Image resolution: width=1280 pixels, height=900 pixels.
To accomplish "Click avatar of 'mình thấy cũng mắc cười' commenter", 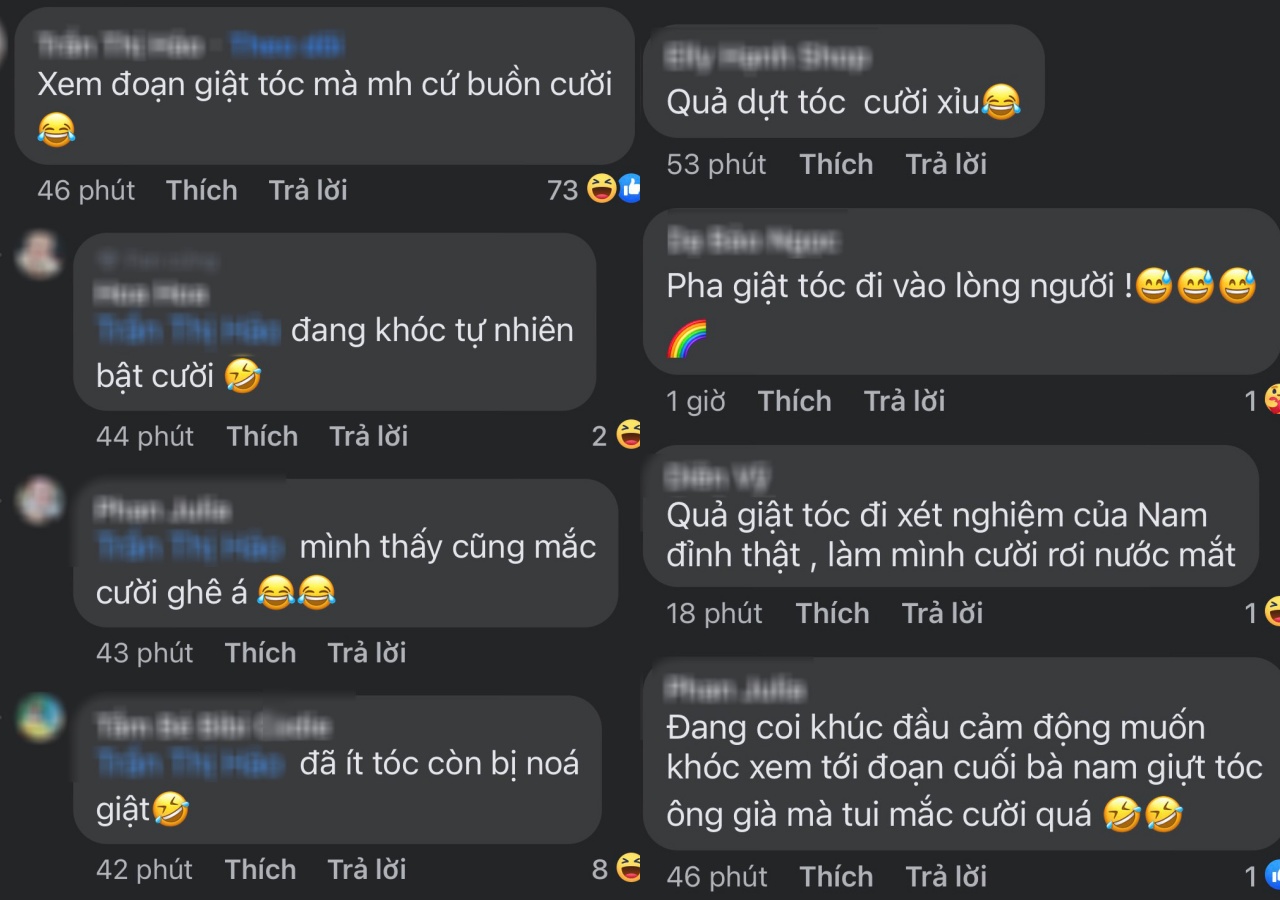I will pyautogui.click(x=40, y=501).
